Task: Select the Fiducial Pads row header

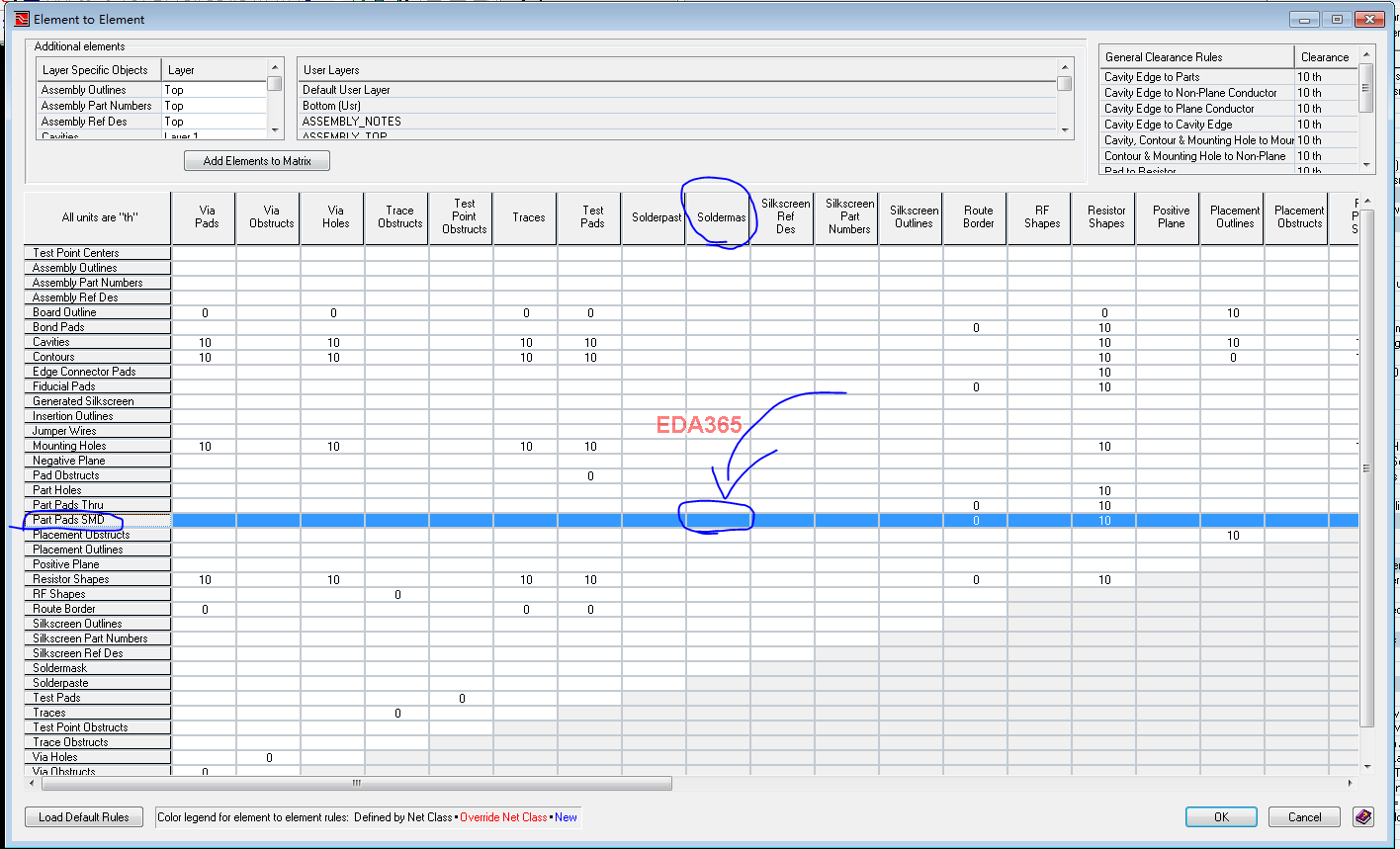Action: [98, 386]
